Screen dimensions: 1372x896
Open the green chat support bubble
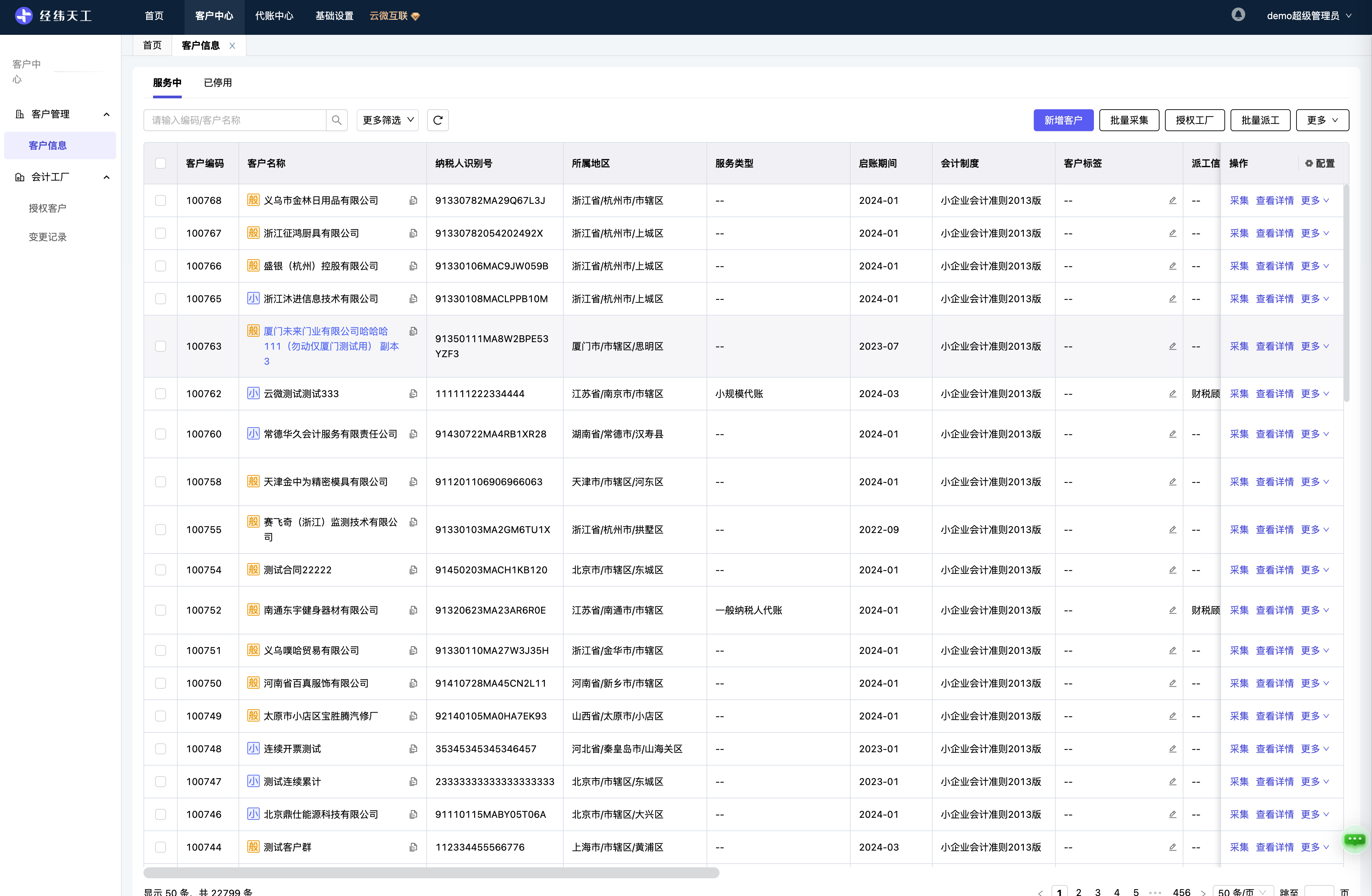pos(1354,840)
